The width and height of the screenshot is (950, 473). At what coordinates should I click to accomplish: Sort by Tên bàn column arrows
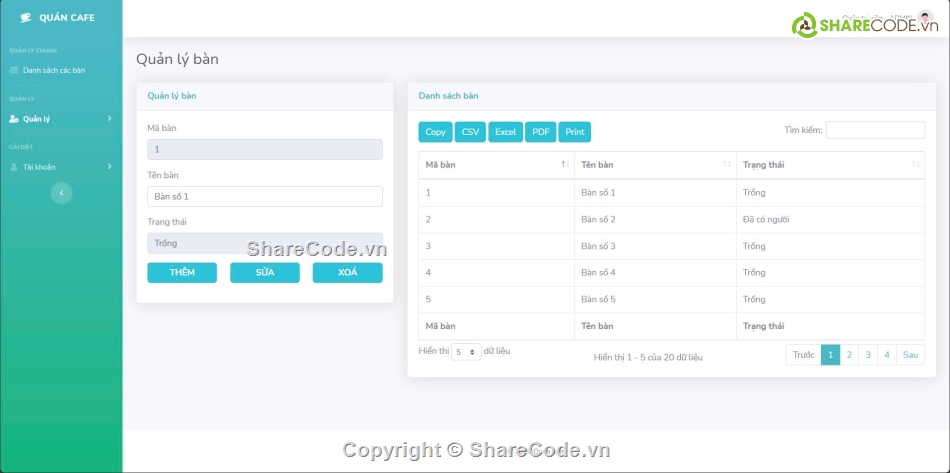[726, 164]
